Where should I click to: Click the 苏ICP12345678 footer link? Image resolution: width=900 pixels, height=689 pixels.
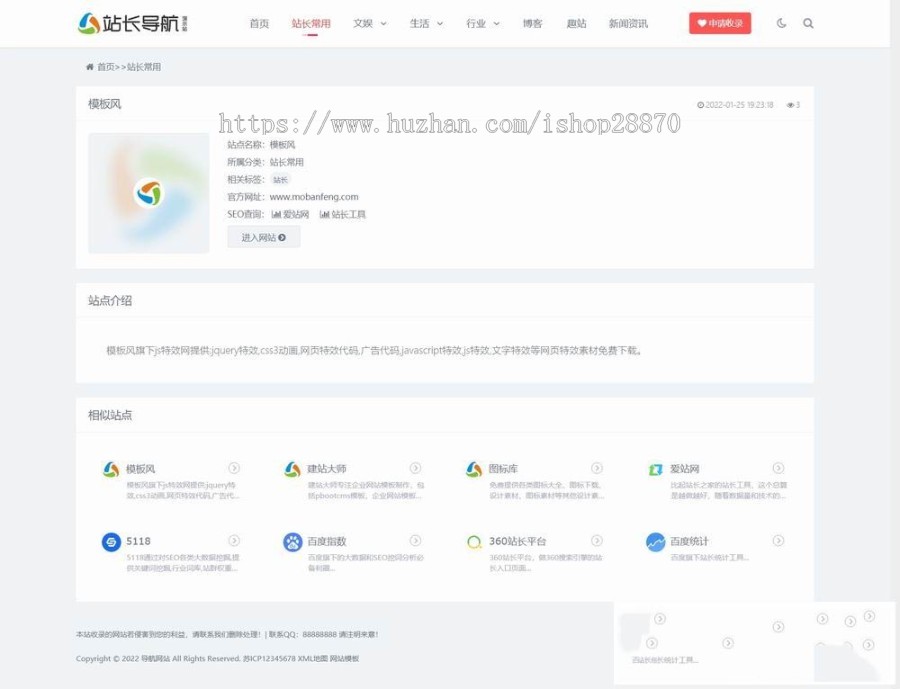pyautogui.click(x=269, y=659)
